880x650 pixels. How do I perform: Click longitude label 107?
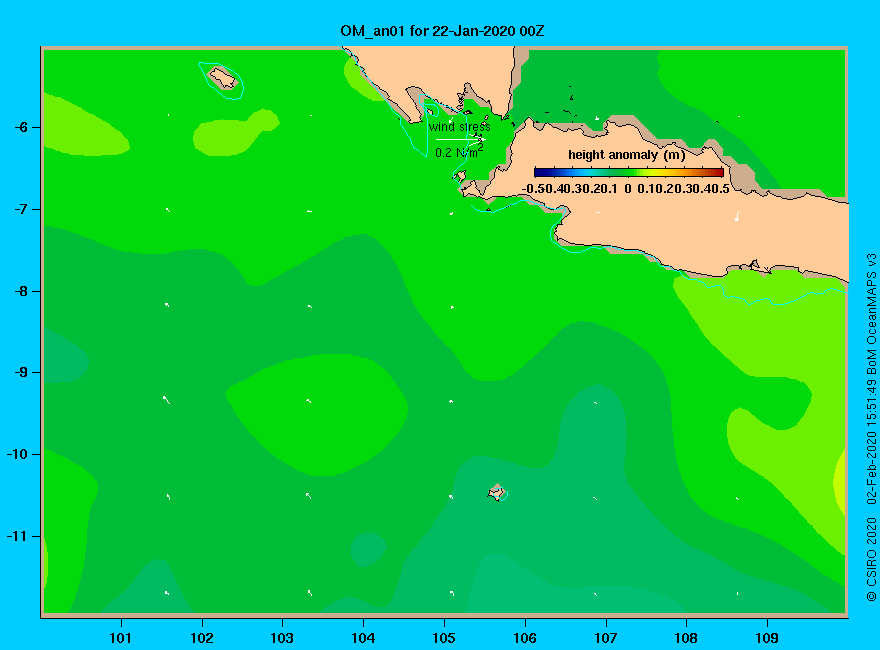[x=606, y=638]
